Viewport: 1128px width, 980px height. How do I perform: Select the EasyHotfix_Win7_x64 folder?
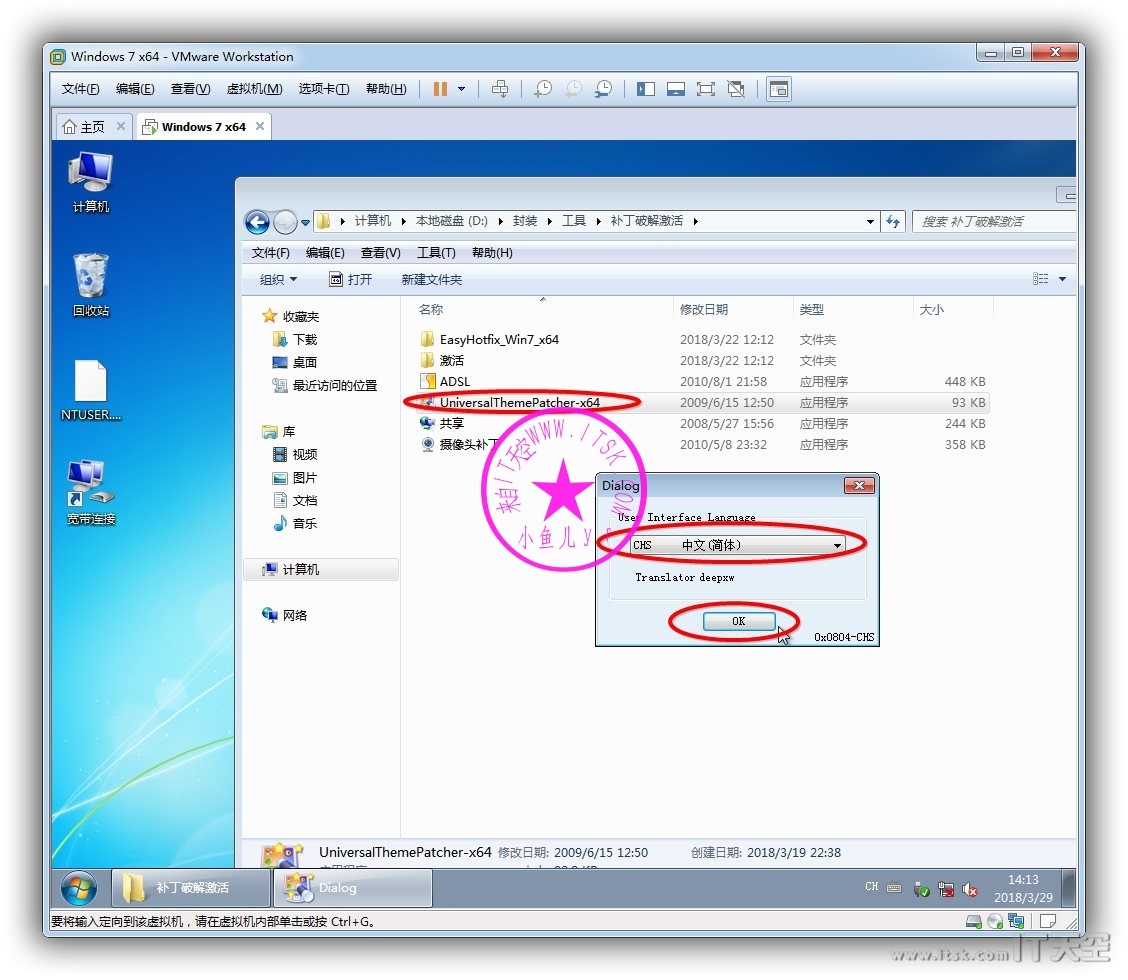499,340
